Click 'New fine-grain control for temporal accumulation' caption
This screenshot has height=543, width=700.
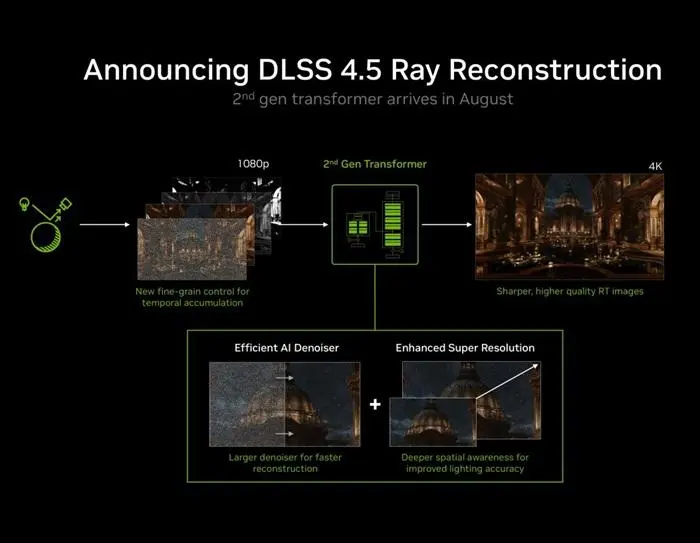pos(192,297)
